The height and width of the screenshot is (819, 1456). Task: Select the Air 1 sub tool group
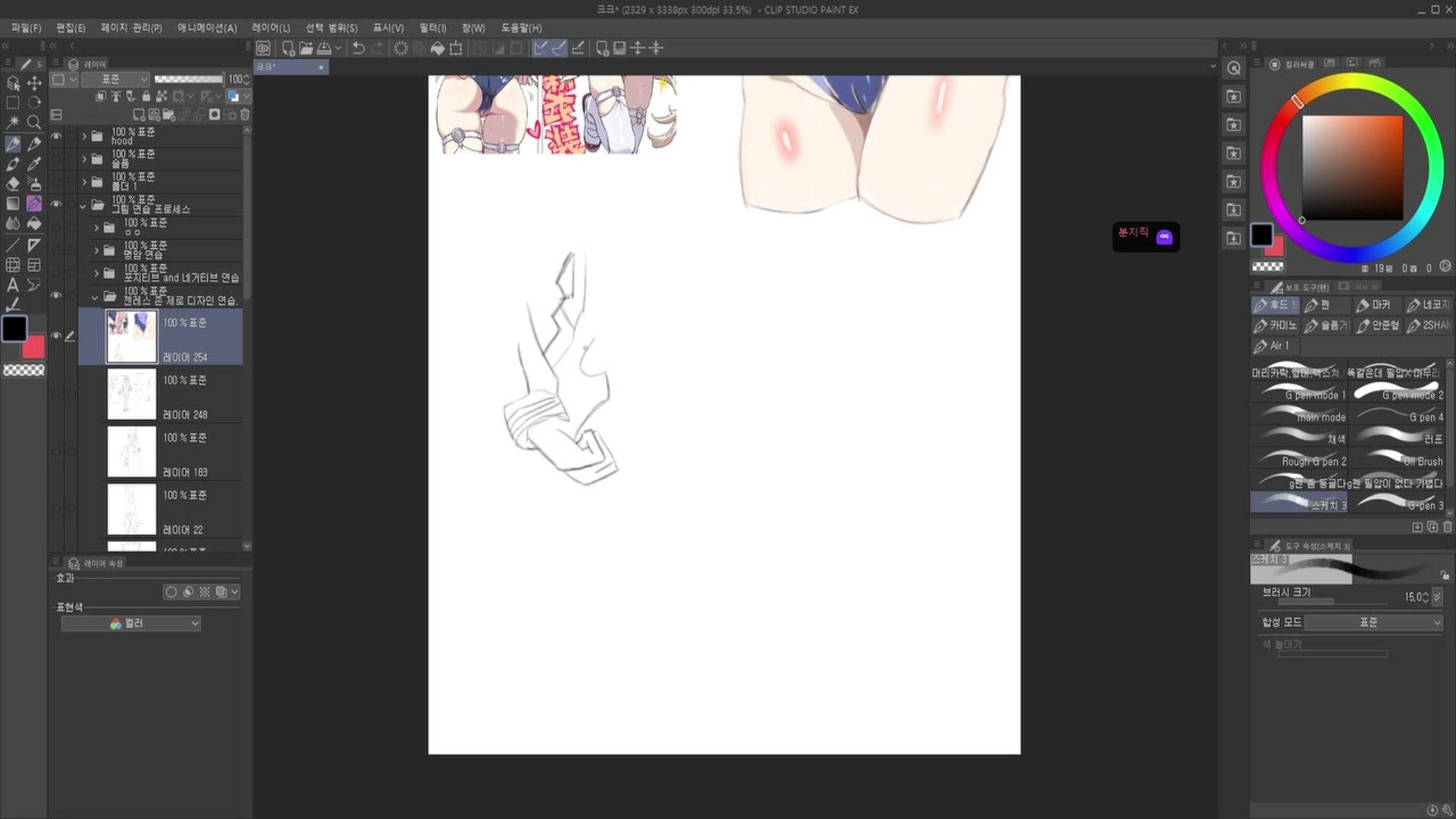coord(1275,346)
